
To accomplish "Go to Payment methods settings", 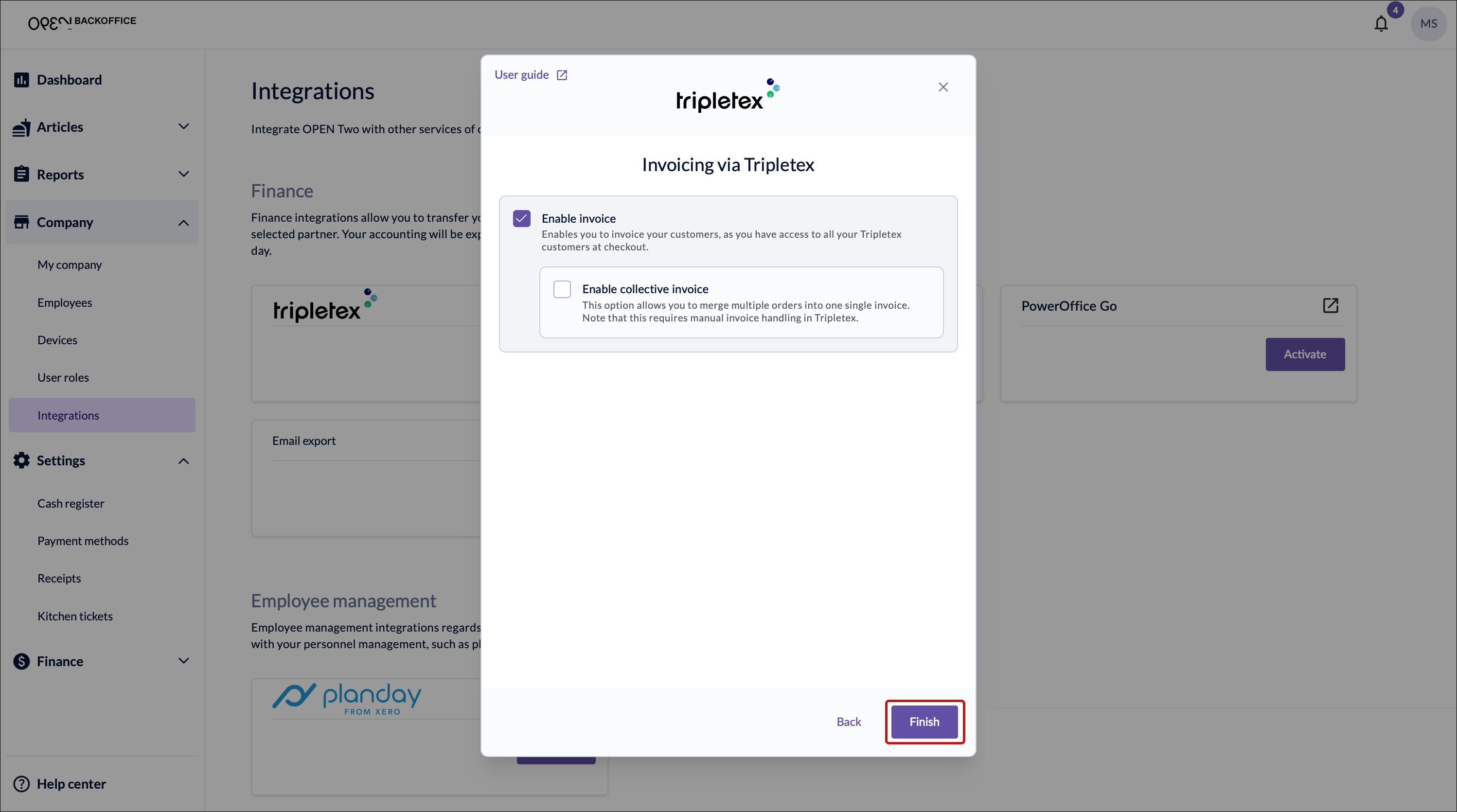I will [x=83, y=541].
